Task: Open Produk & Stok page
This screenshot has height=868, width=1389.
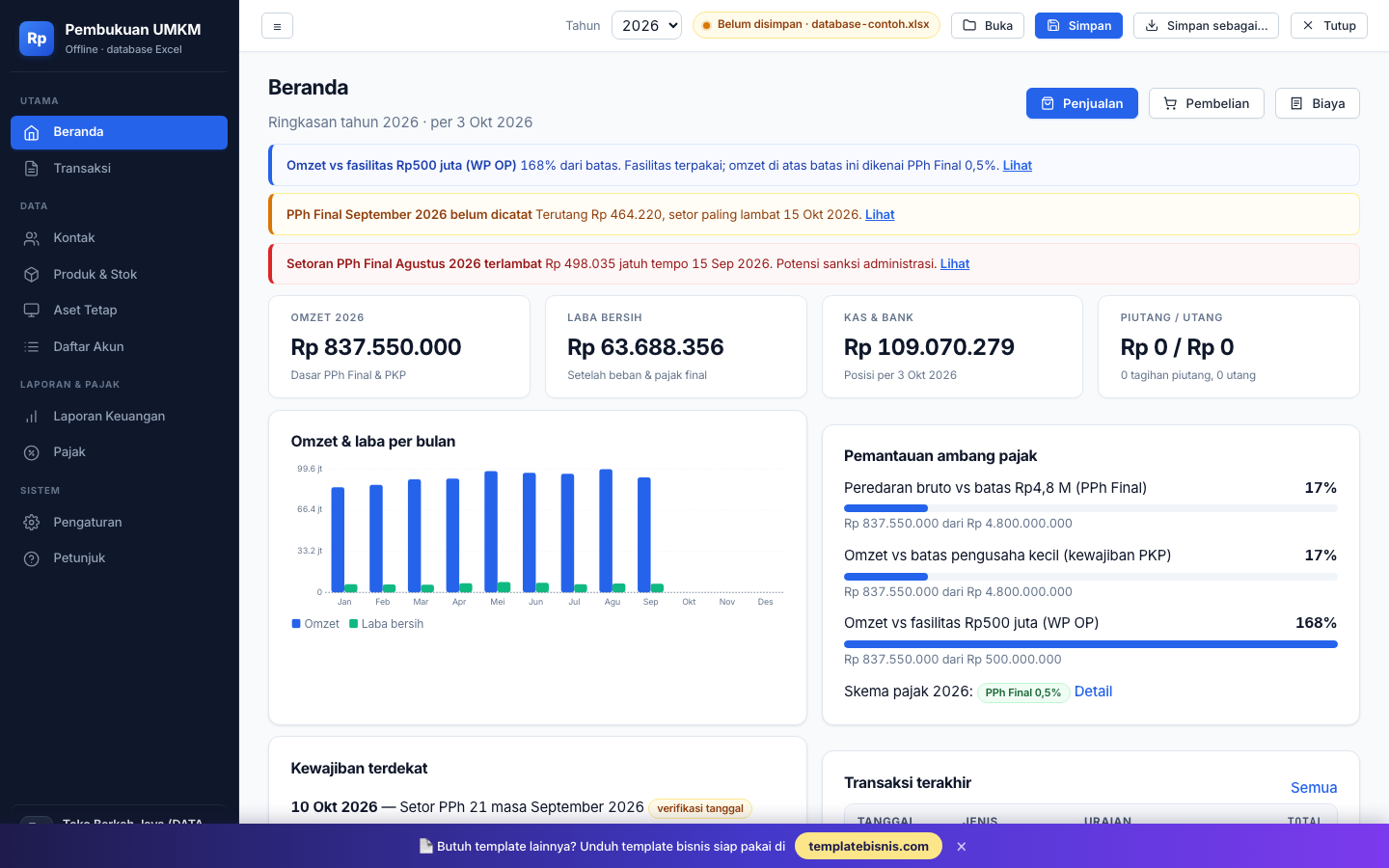Action: click(x=119, y=275)
